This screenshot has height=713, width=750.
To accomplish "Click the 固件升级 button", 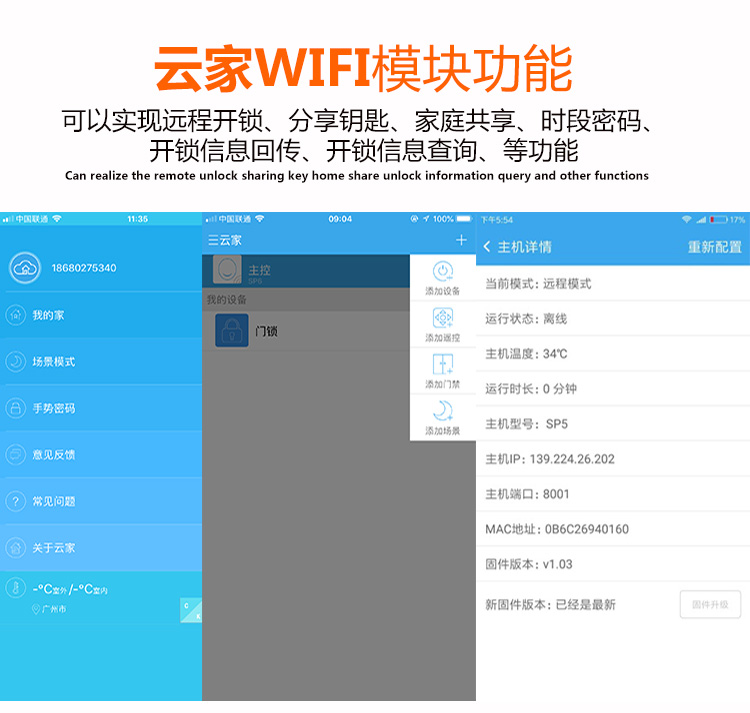I will coord(710,604).
